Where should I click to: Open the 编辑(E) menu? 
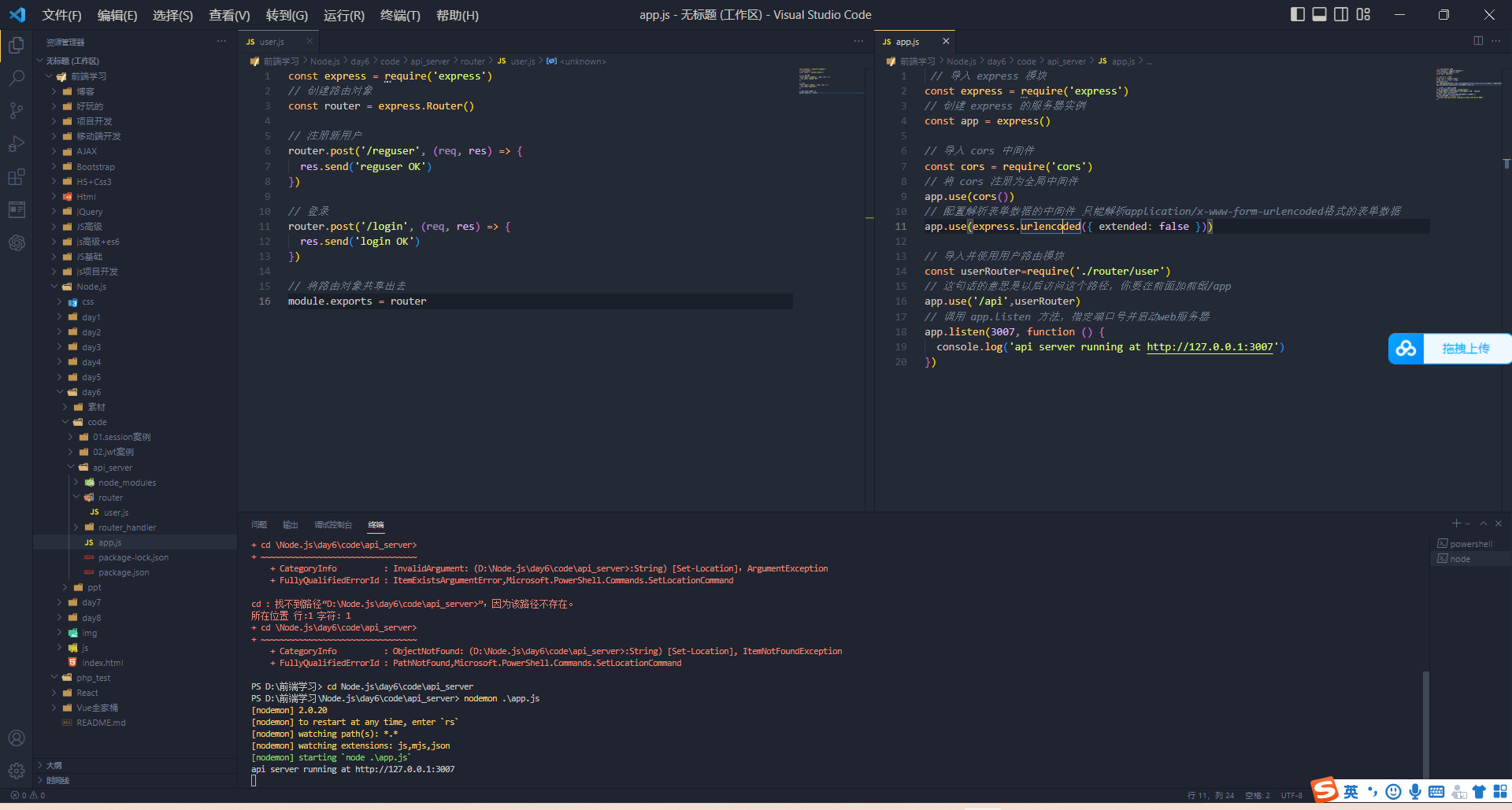point(117,15)
